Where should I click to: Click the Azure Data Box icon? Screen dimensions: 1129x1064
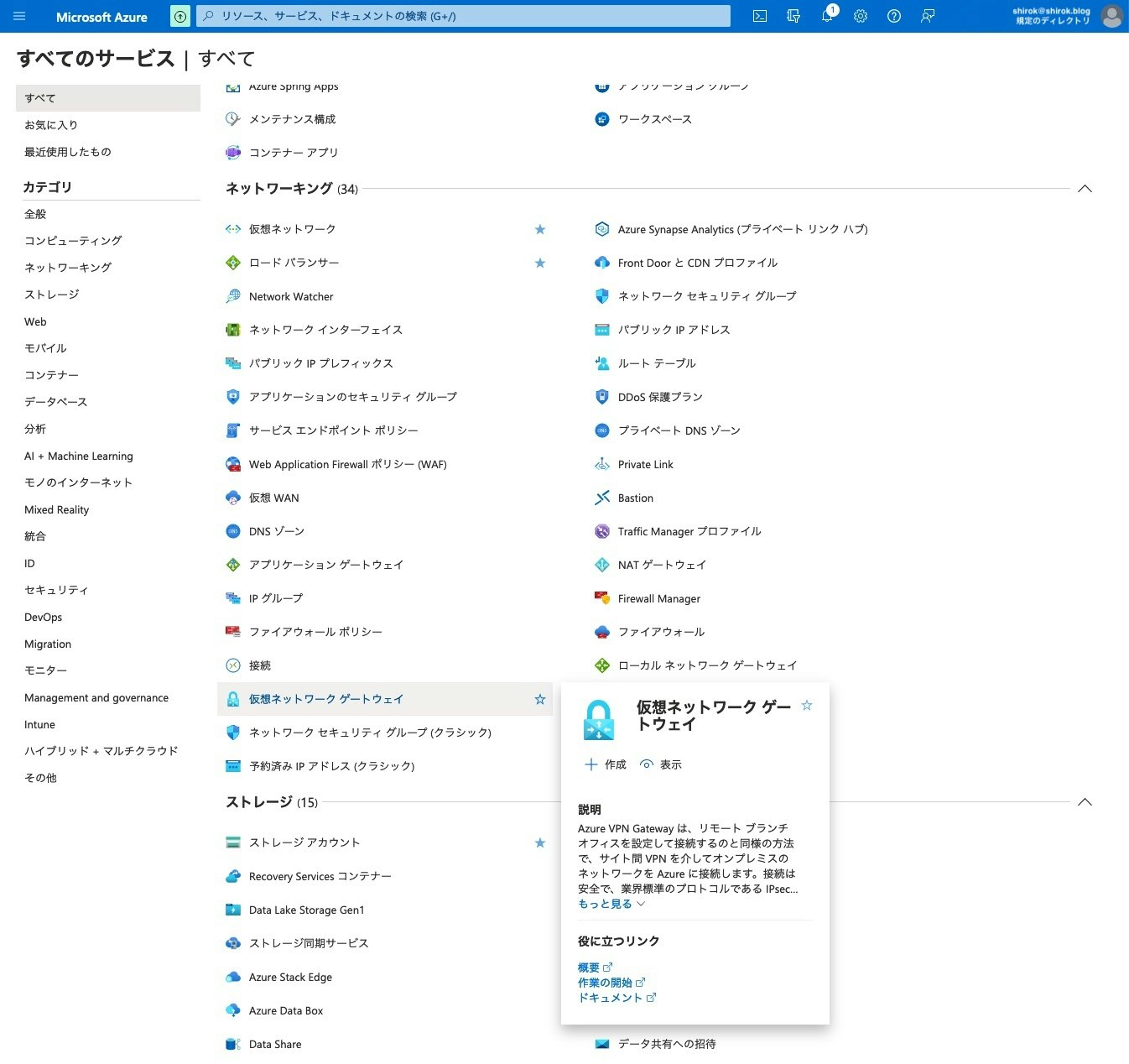point(233,1010)
